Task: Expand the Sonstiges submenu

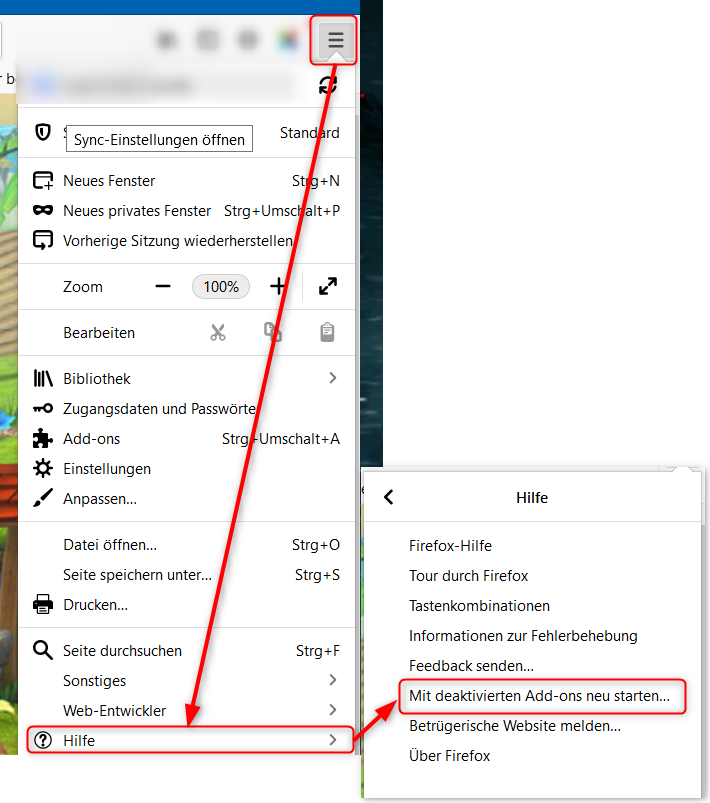Action: point(186,681)
